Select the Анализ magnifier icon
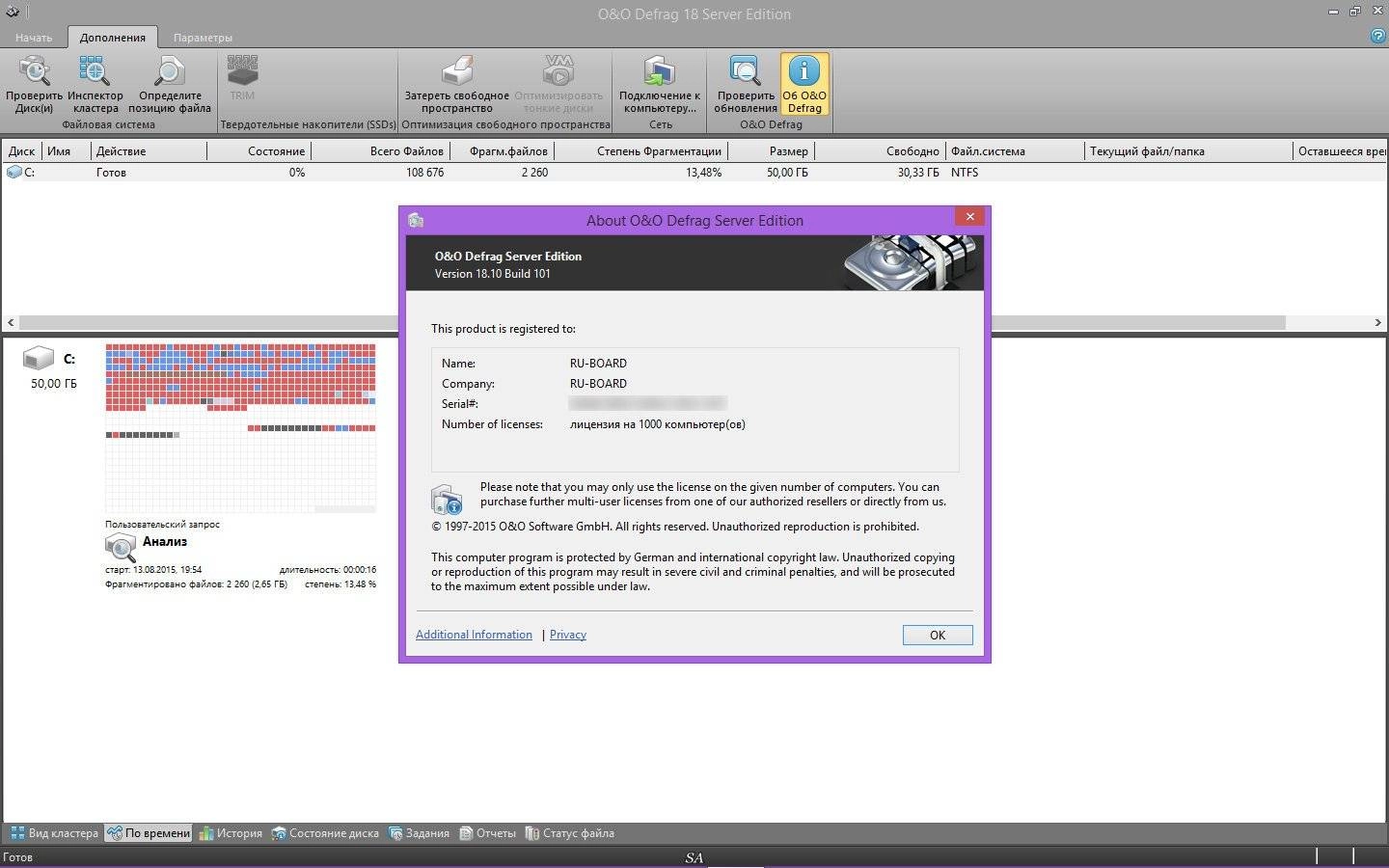The image size is (1389, 868). (x=121, y=548)
